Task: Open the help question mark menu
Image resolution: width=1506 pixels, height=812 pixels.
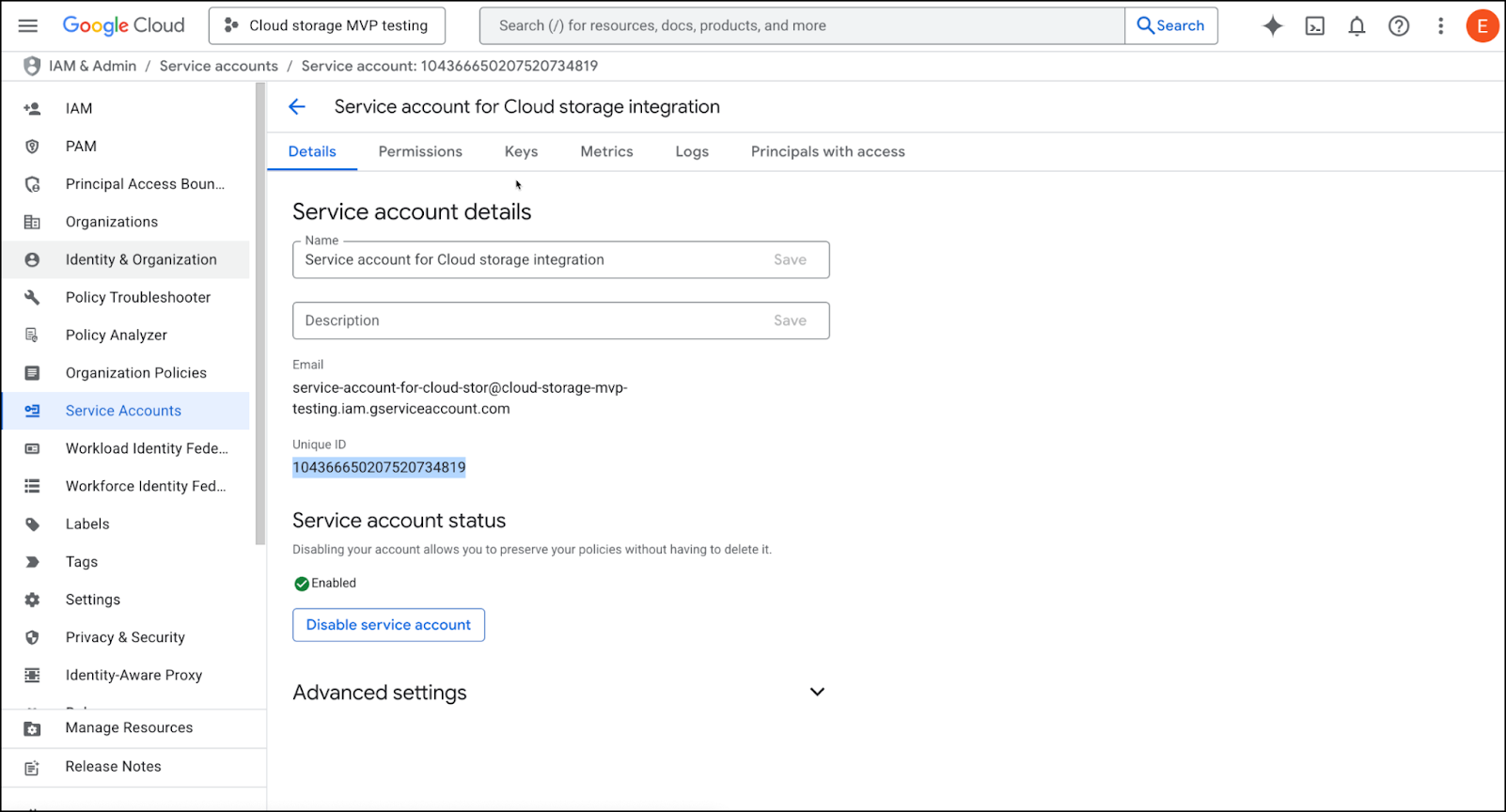Action: click(1399, 26)
